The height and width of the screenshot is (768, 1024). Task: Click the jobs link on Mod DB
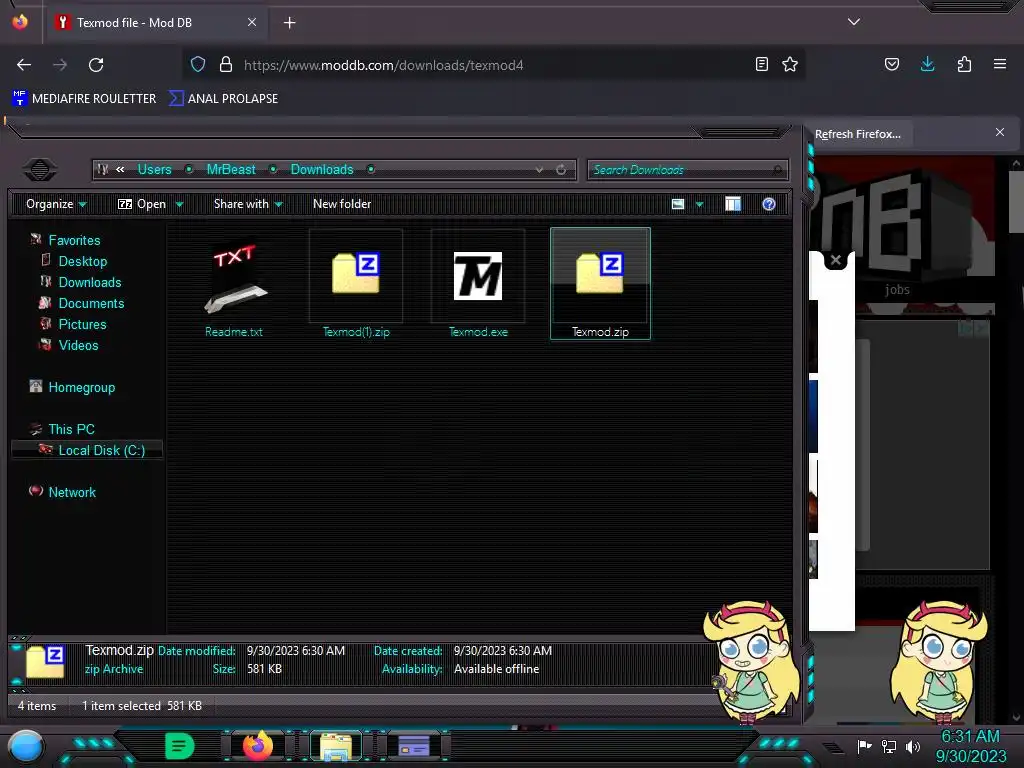[897, 289]
